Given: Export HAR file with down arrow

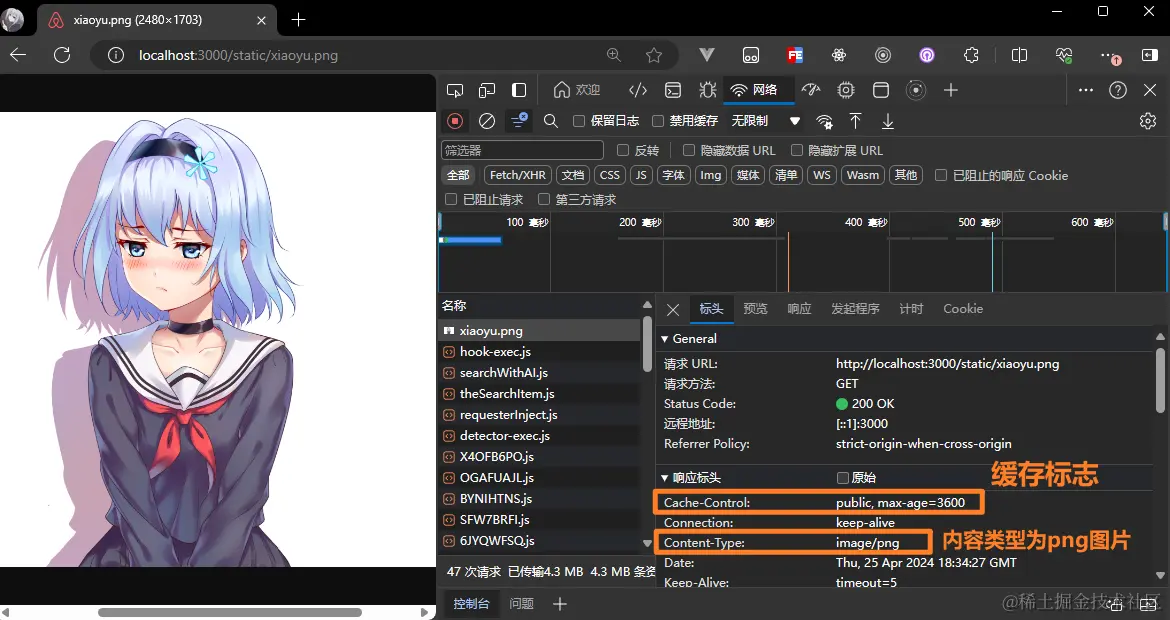Looking at the screenshot, I should [887, 121].
